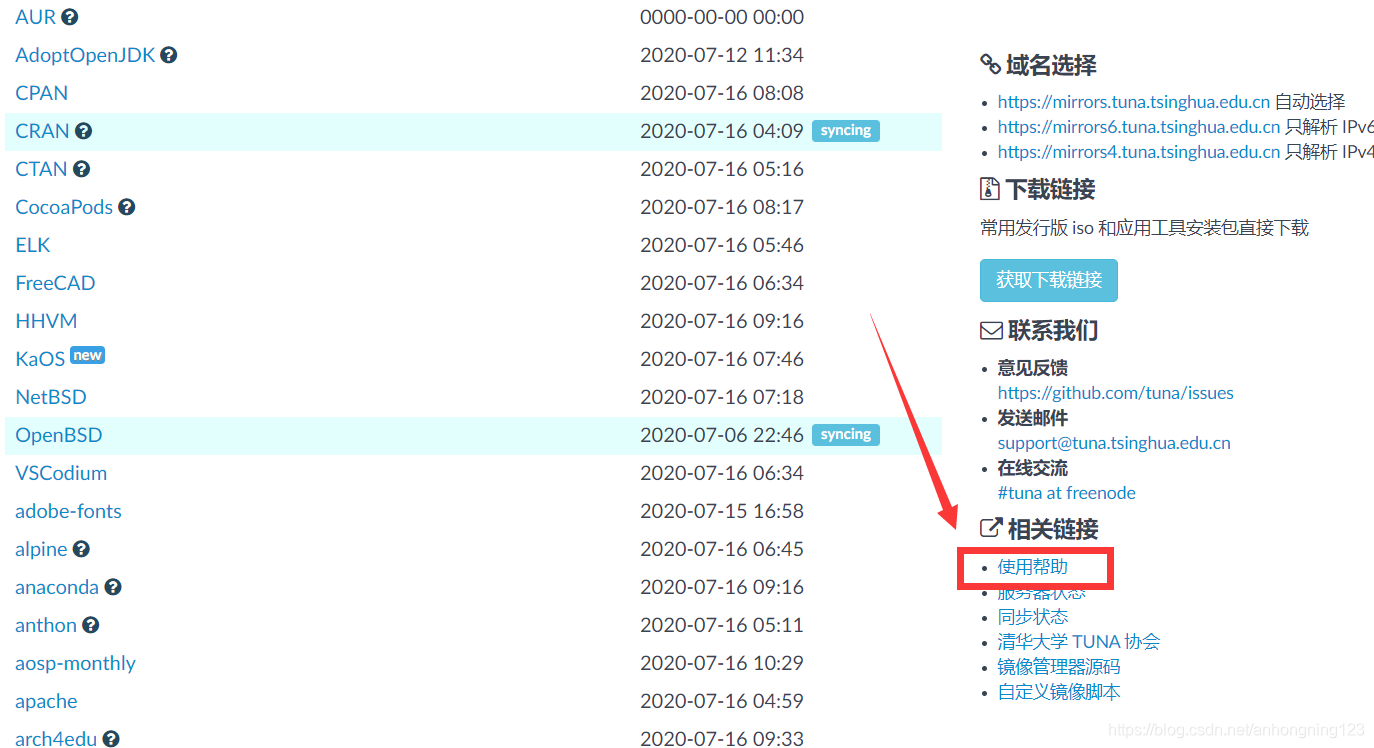Open the arch4edu mirror link

coord(57,739)
